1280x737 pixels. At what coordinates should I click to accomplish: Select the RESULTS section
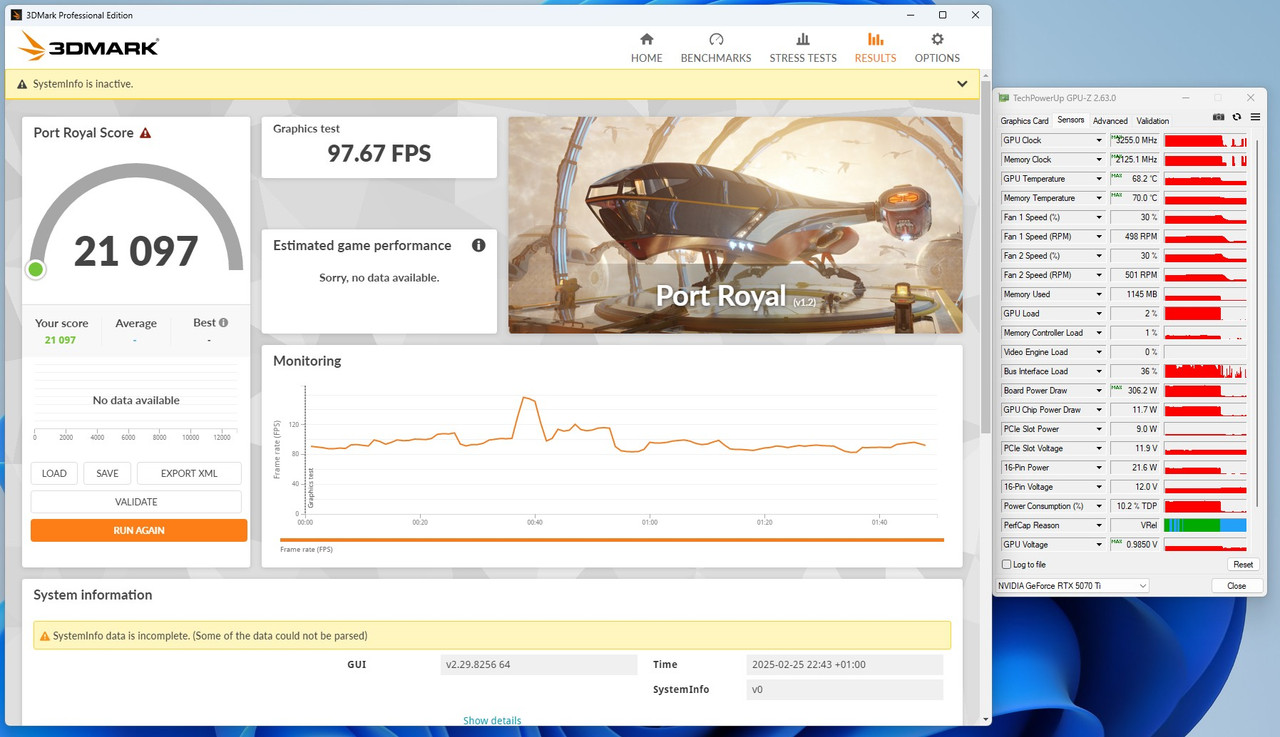click(875, 47)
